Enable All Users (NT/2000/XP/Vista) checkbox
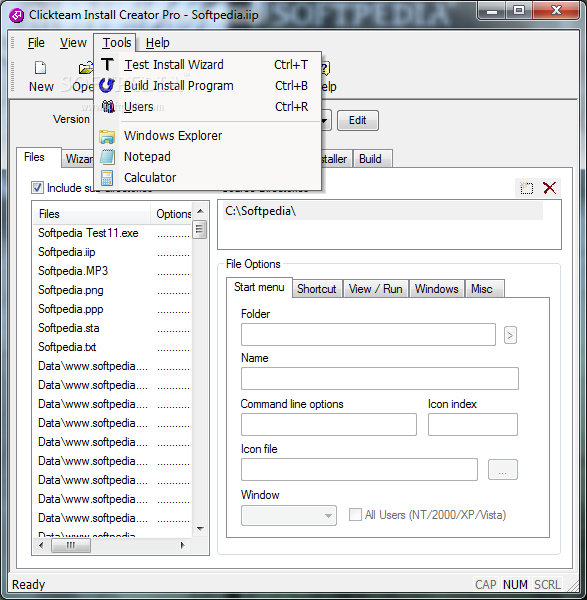 [355, 515]
